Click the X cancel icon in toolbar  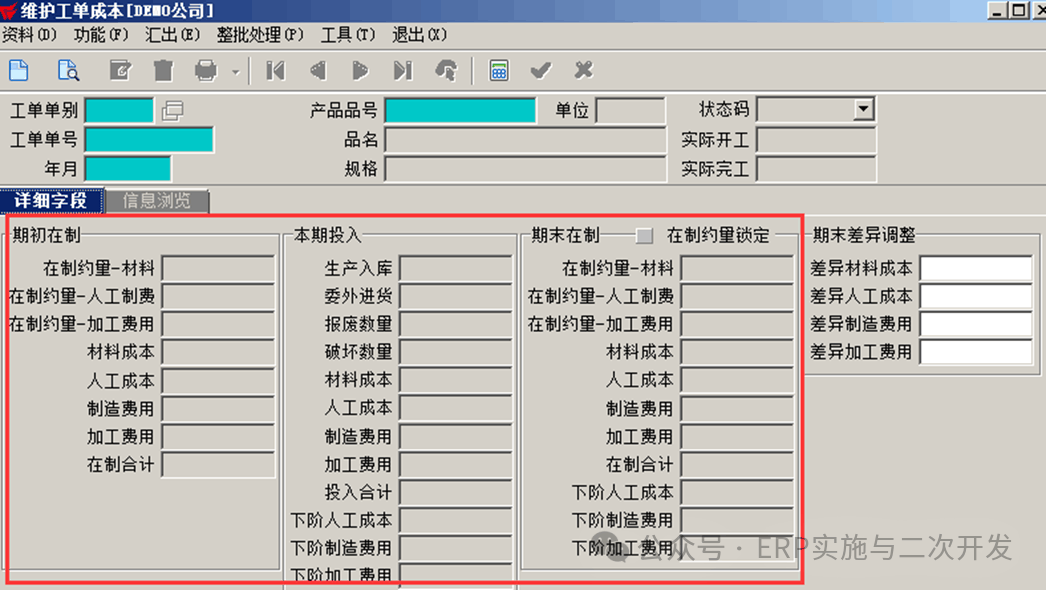coord(584,70)
